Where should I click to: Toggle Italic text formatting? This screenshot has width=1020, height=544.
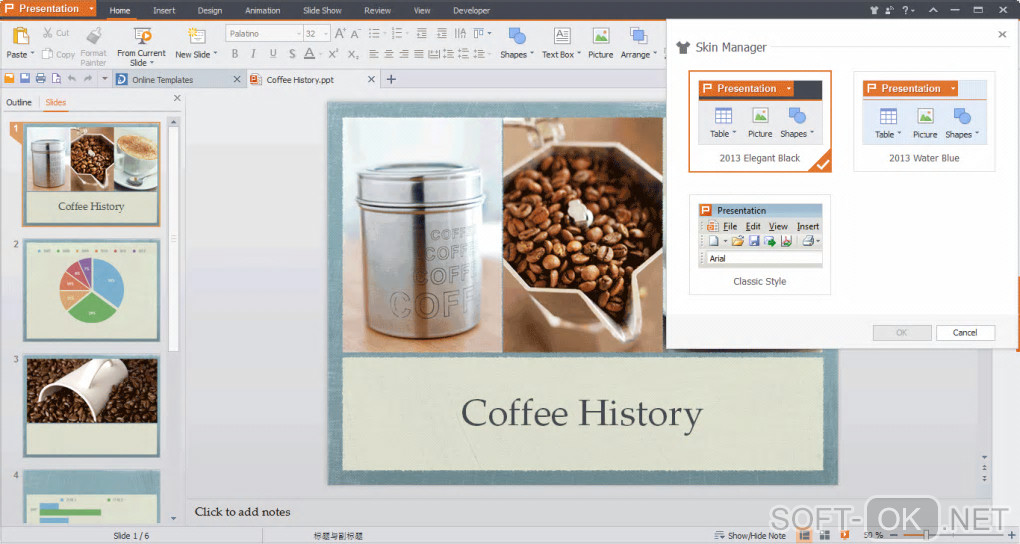point(254,54)
